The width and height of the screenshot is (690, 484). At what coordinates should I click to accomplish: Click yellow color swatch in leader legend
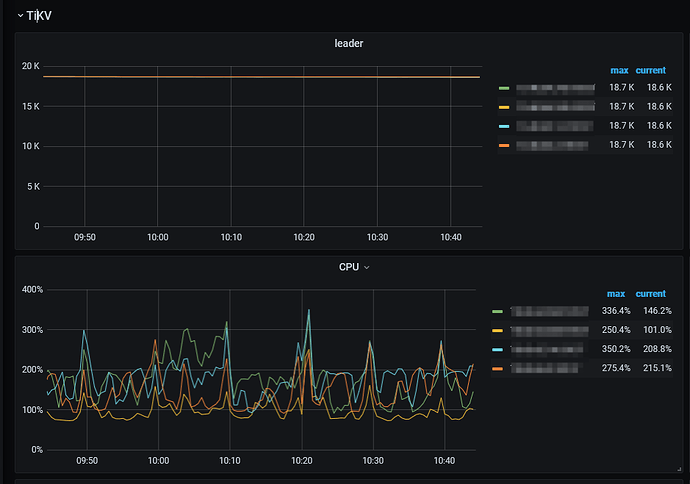pyautogui.click(x=504, y=107)
